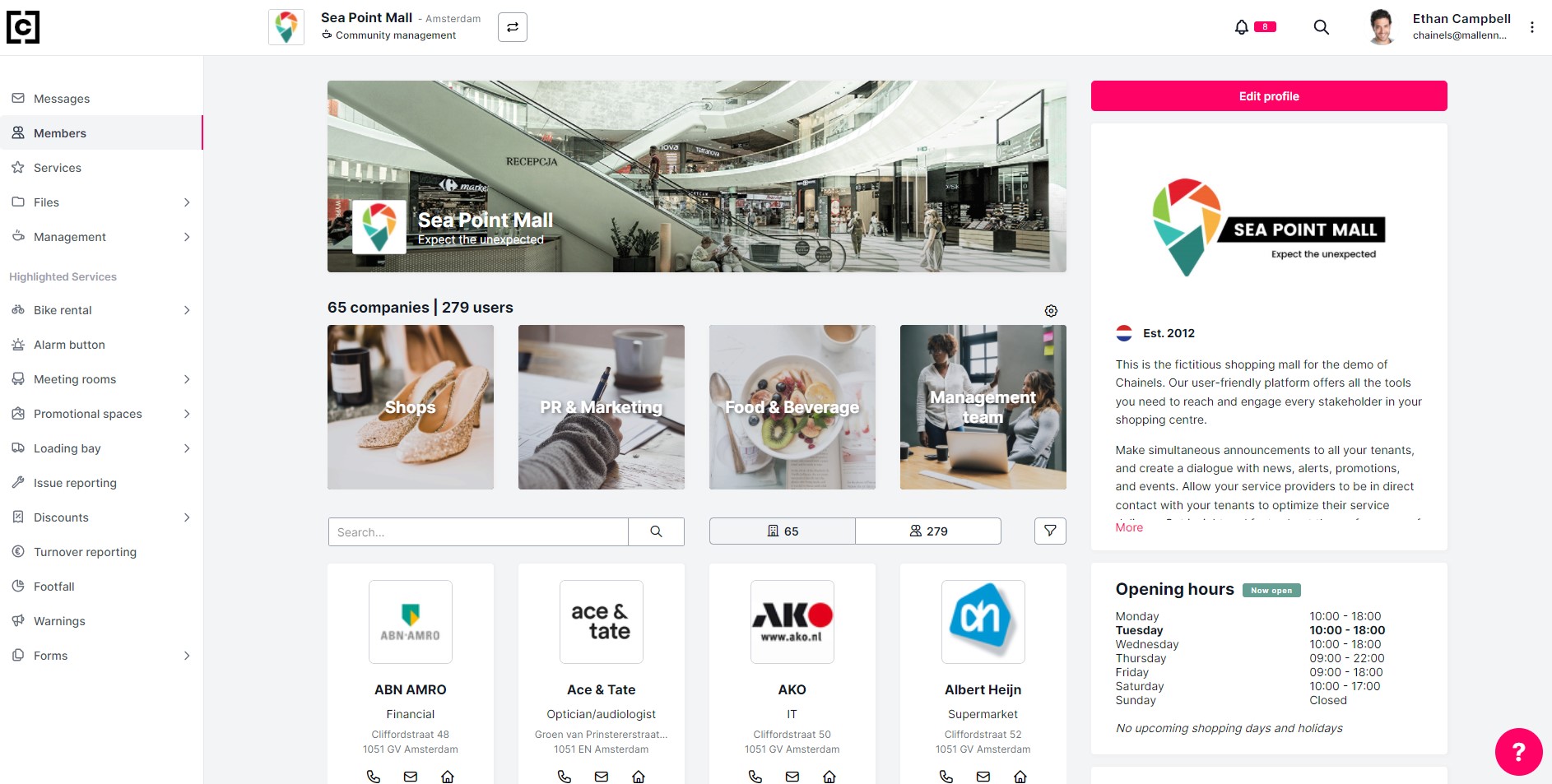Email Ace & Tate via the envelope icon
The width and height of the screenshot is (1552, 784).
click(x=602, y=776)
